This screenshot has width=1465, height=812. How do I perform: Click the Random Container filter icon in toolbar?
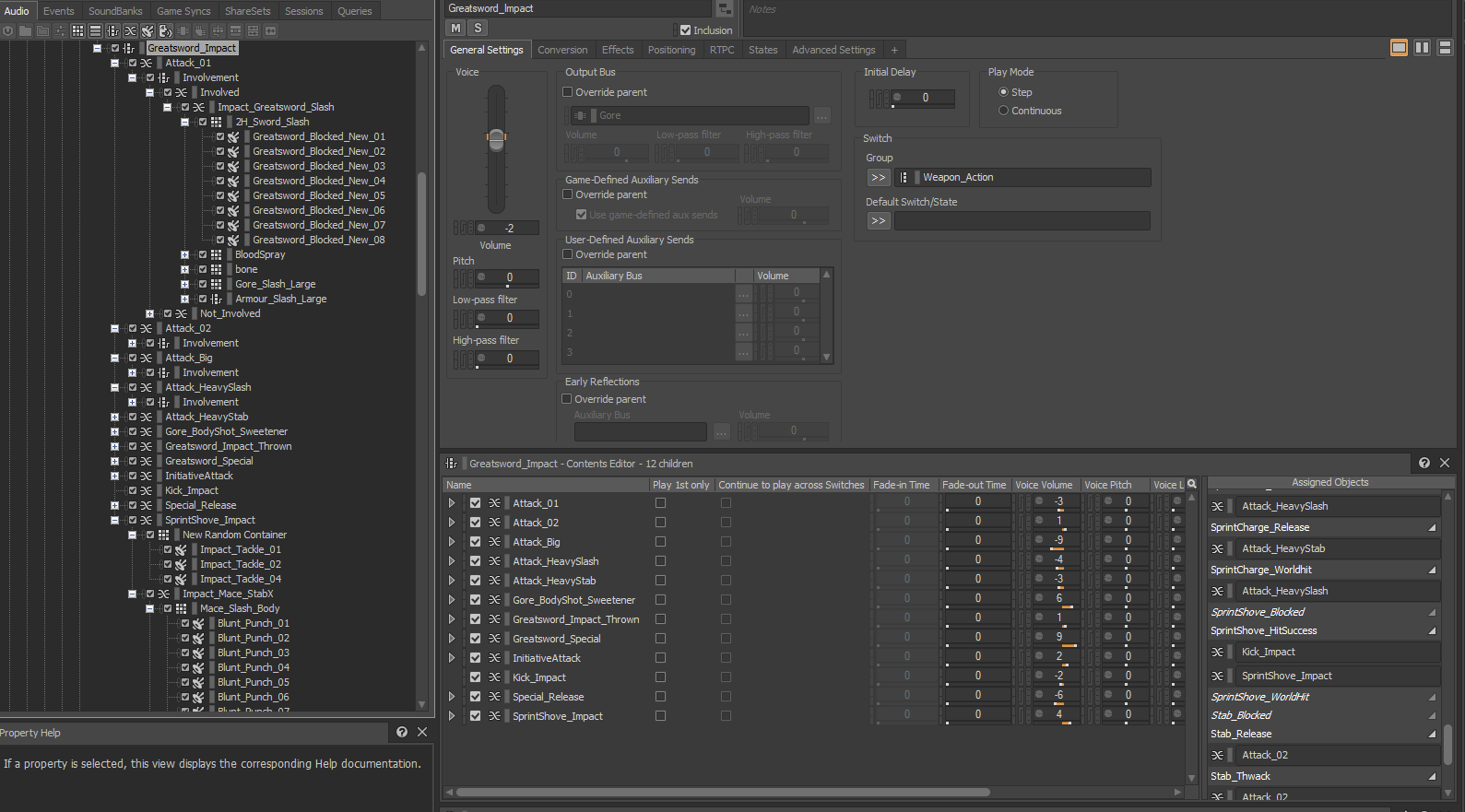pyautogui.click(x=77, y=30)
